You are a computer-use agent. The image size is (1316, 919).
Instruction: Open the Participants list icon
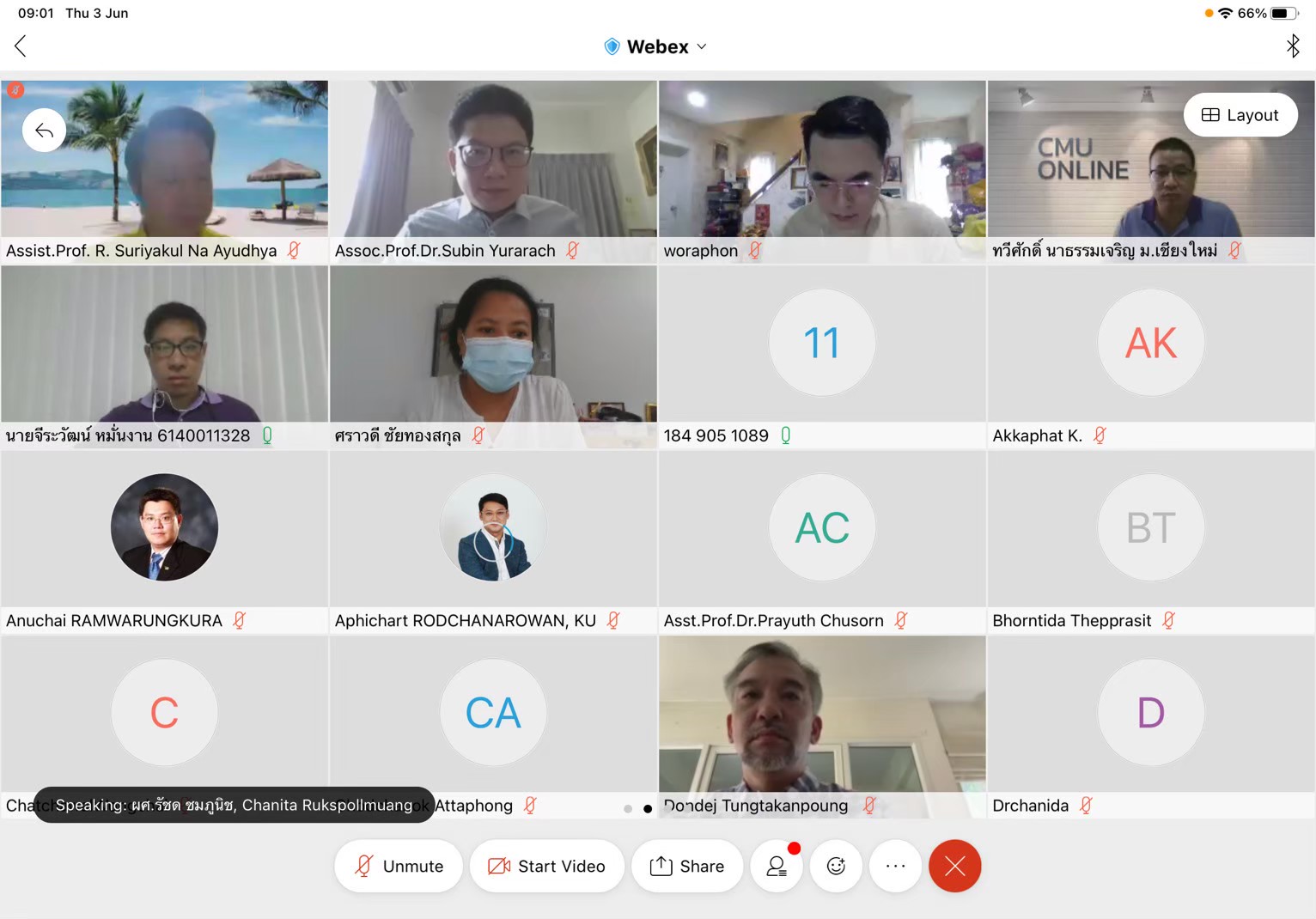click(x=777, y=866)
